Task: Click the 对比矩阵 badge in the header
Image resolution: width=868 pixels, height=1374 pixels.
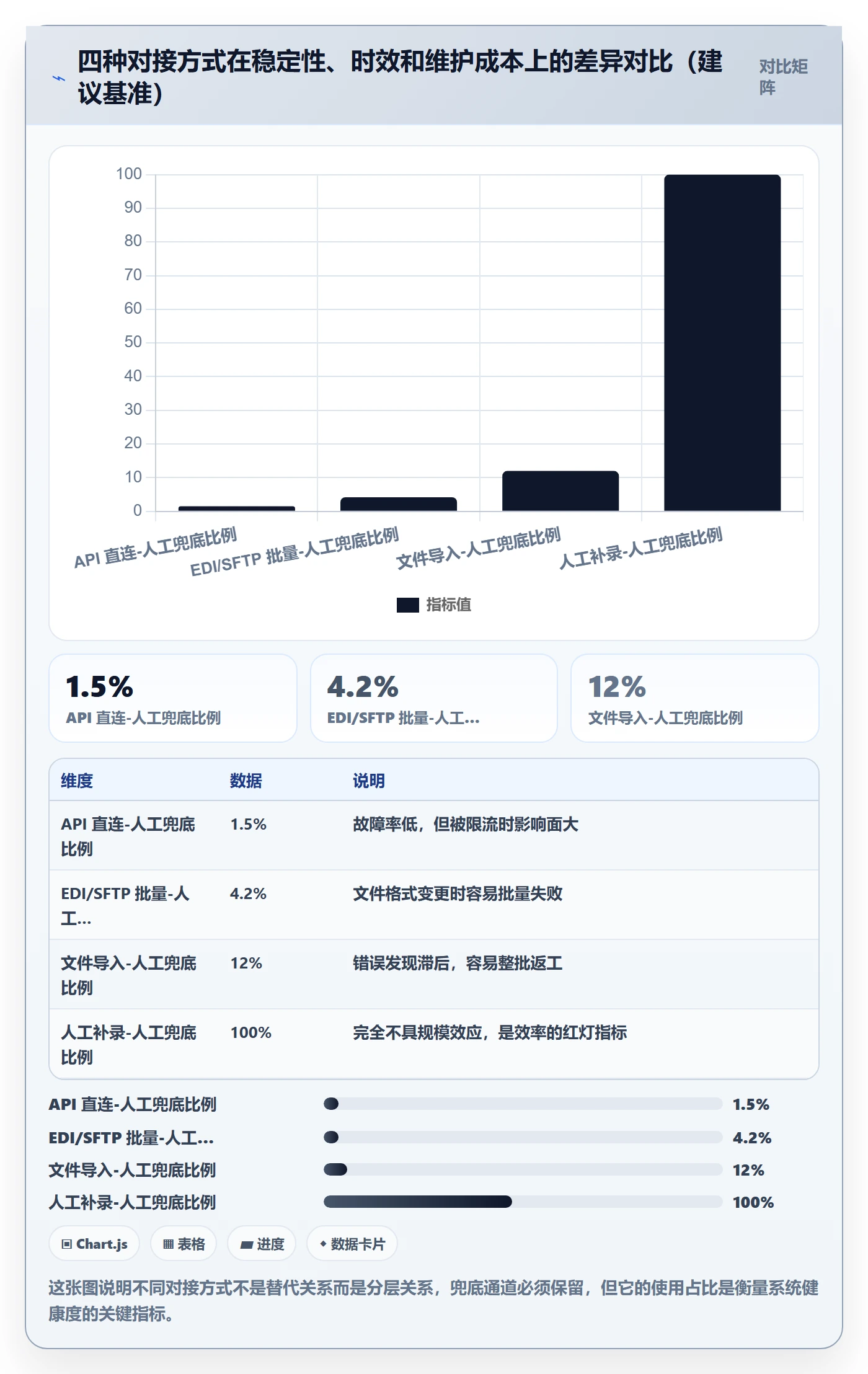Action: [x=784, y=77]
